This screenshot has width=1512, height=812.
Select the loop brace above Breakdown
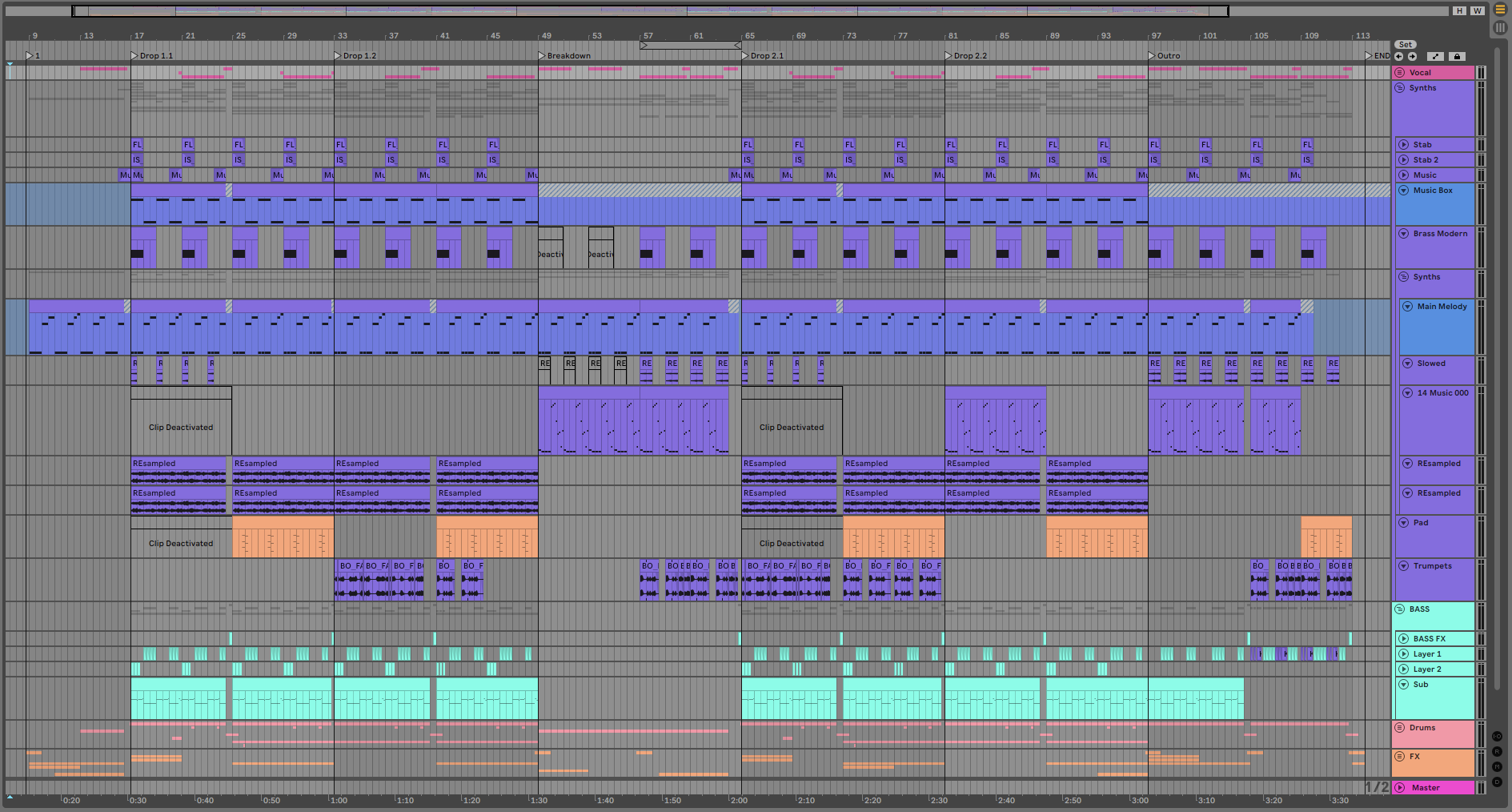[690, 46]
